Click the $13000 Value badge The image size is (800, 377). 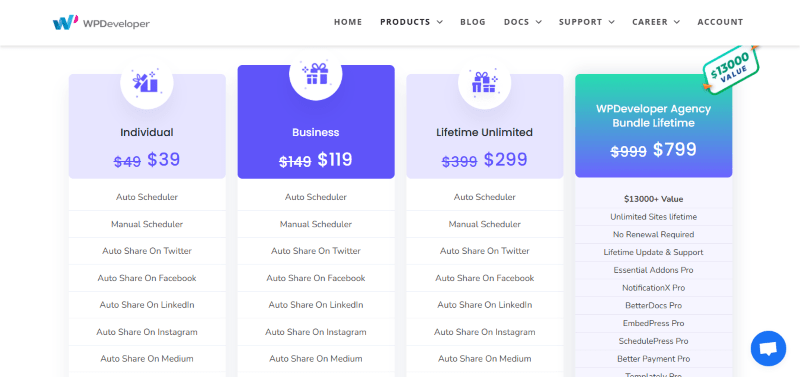point(730,68)
